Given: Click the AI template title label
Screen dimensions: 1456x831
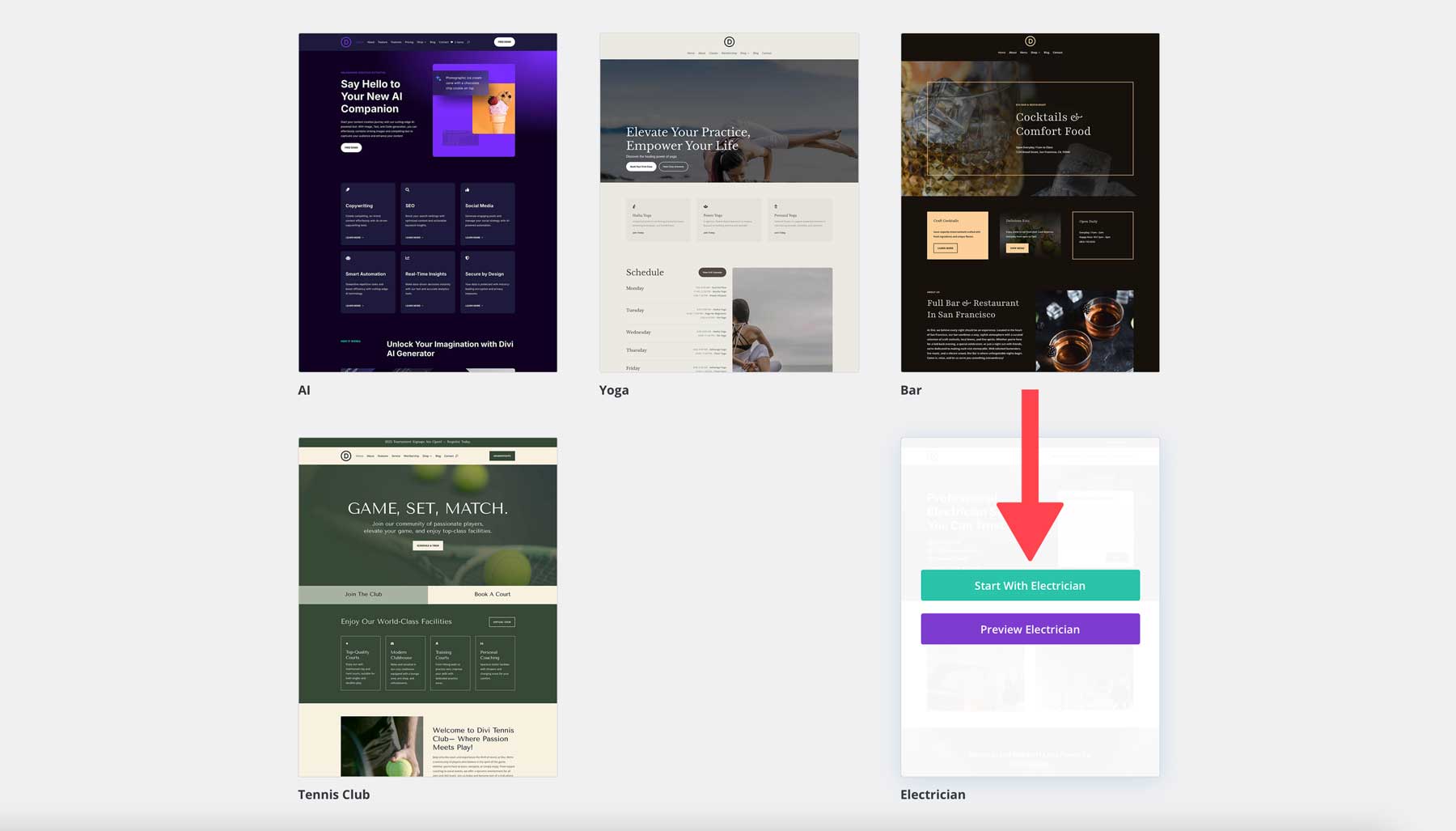Looking at the screenshot, I should (304, 390).
